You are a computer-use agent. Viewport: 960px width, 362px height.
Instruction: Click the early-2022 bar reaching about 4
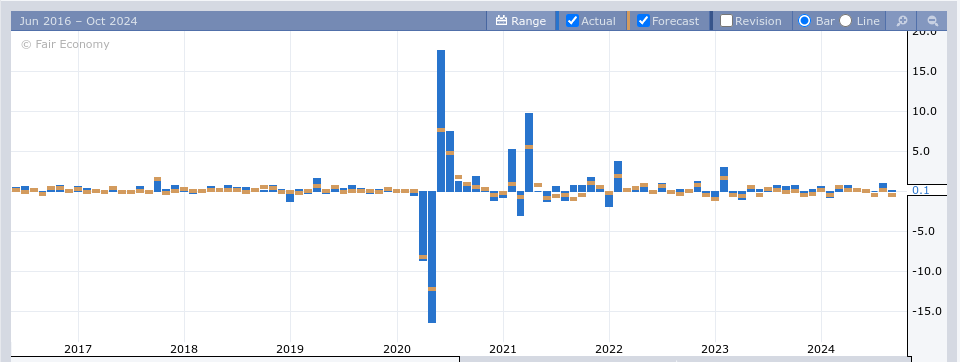point(618,176)
